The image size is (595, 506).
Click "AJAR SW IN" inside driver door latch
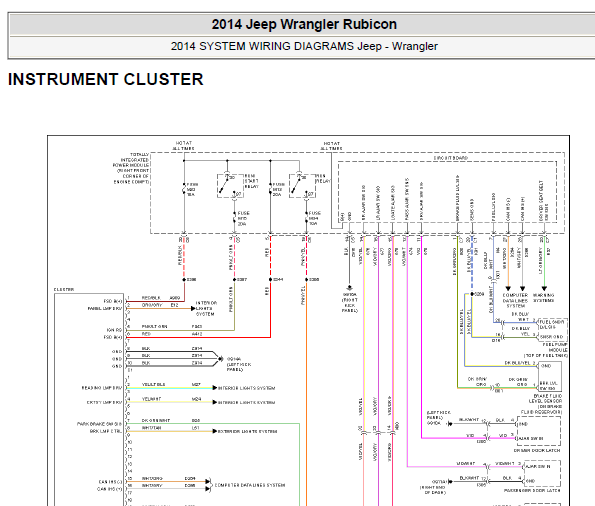coord(530,438)
